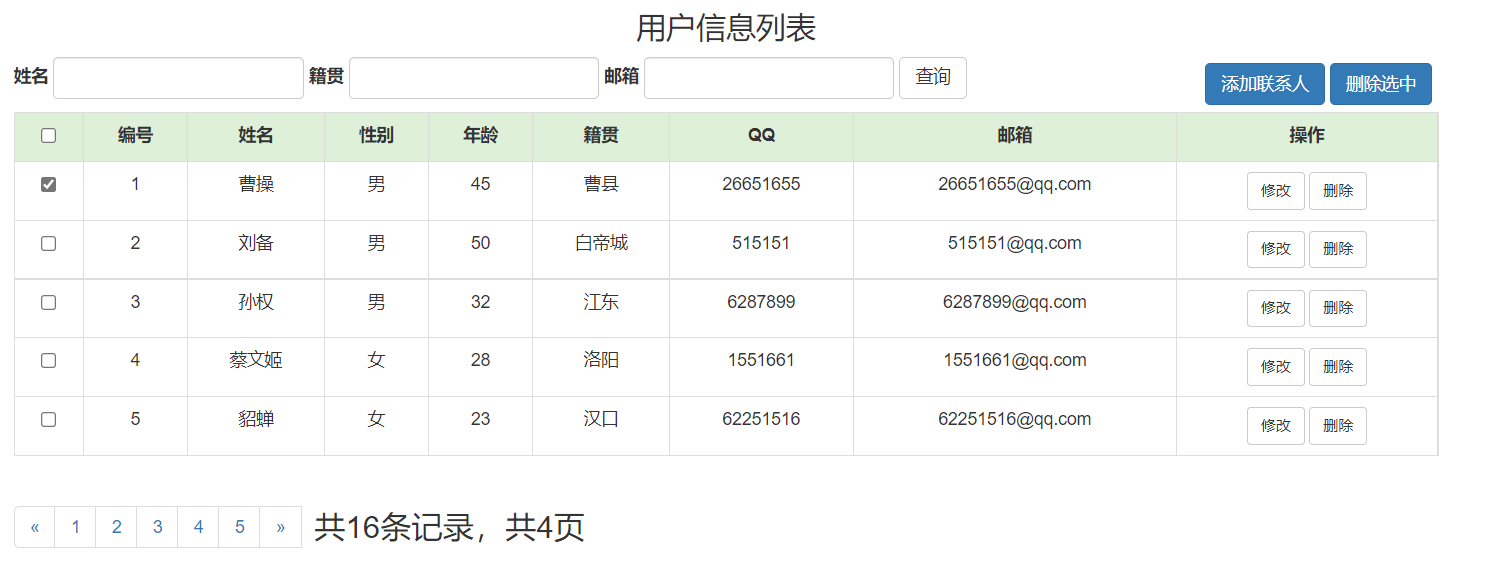Check the checkbox for 刘备 row
Screen dimensions: 1491x573
tap(48, 244)
